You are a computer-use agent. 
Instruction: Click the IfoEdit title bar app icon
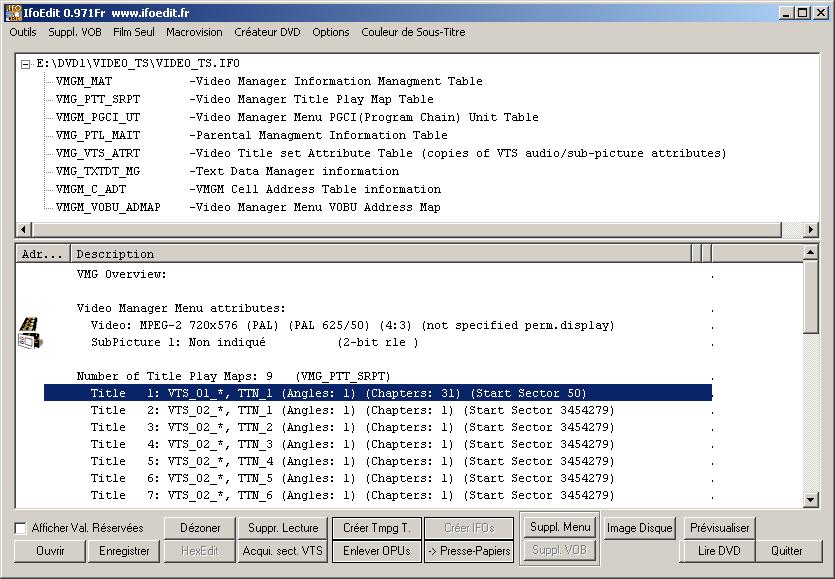click(x=13, y=13)
